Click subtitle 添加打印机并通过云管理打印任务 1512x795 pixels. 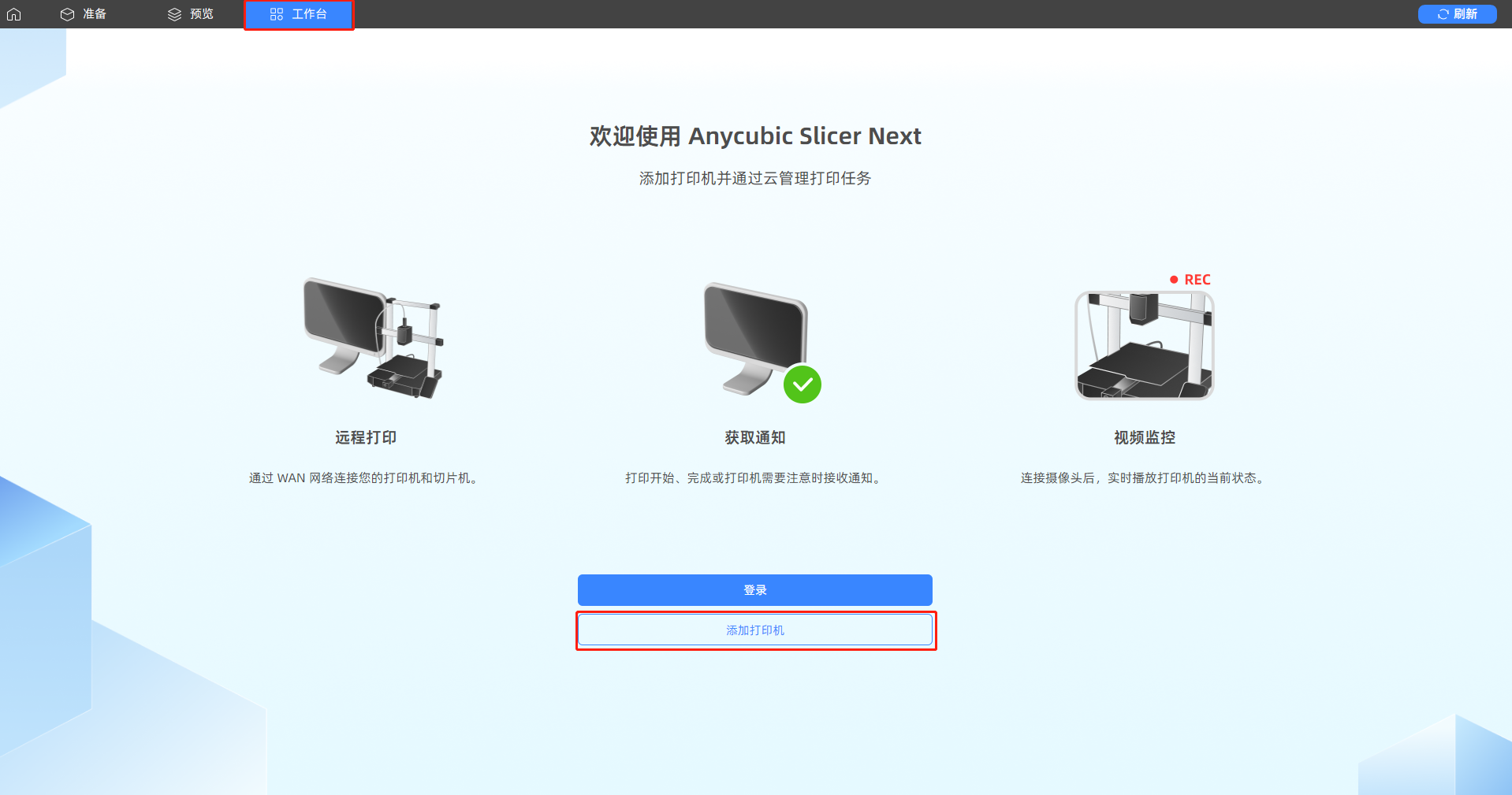tap(755, 179)
